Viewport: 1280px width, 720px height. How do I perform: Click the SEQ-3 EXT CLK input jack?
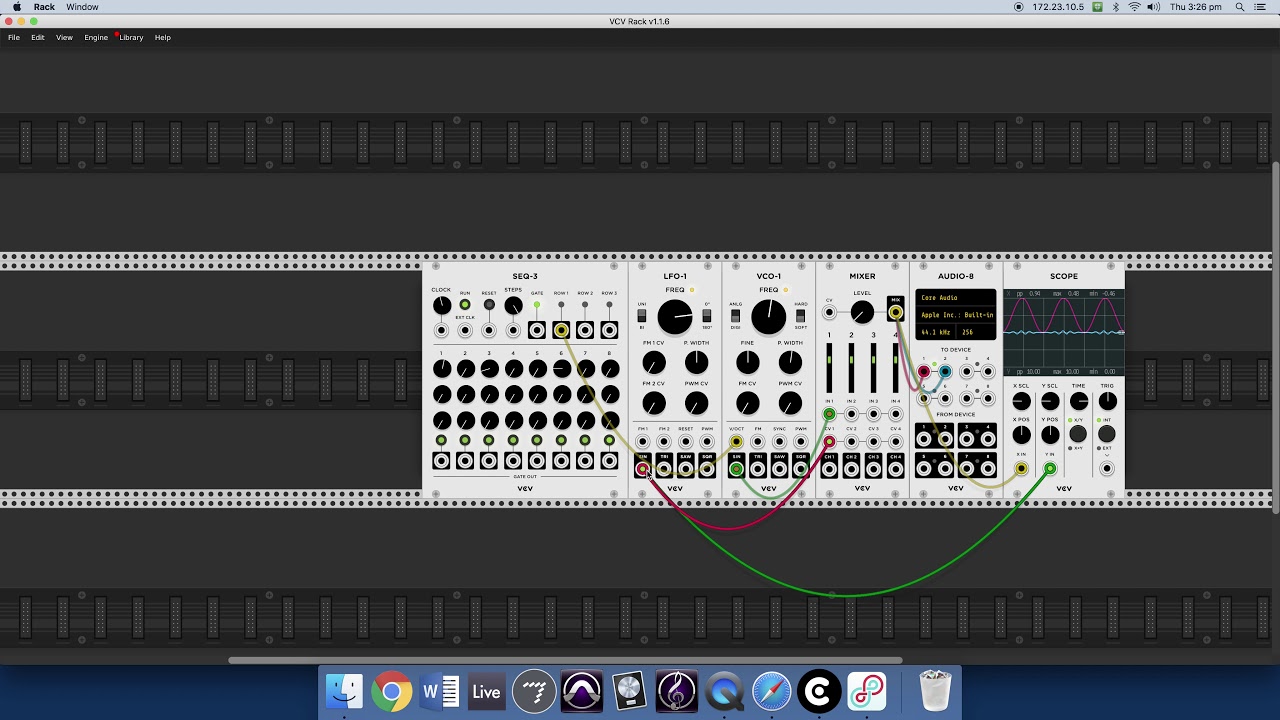click(x=465, y=330)
